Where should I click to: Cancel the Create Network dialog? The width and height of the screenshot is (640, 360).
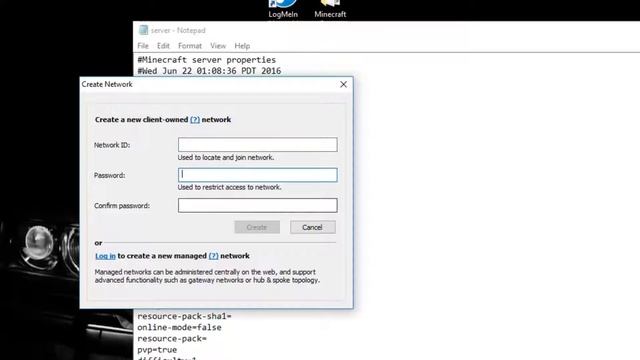[313, 227]
